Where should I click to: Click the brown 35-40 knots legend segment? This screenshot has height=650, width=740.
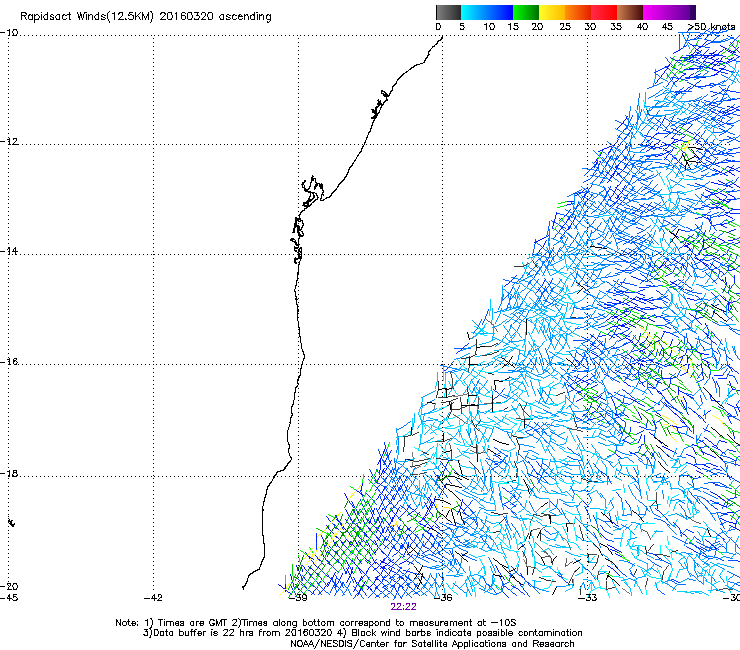pos(630,12)
